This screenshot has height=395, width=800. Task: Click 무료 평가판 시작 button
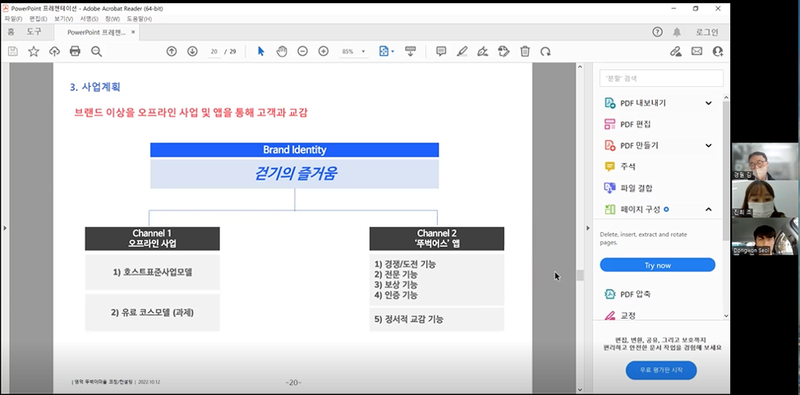point(661,370)
